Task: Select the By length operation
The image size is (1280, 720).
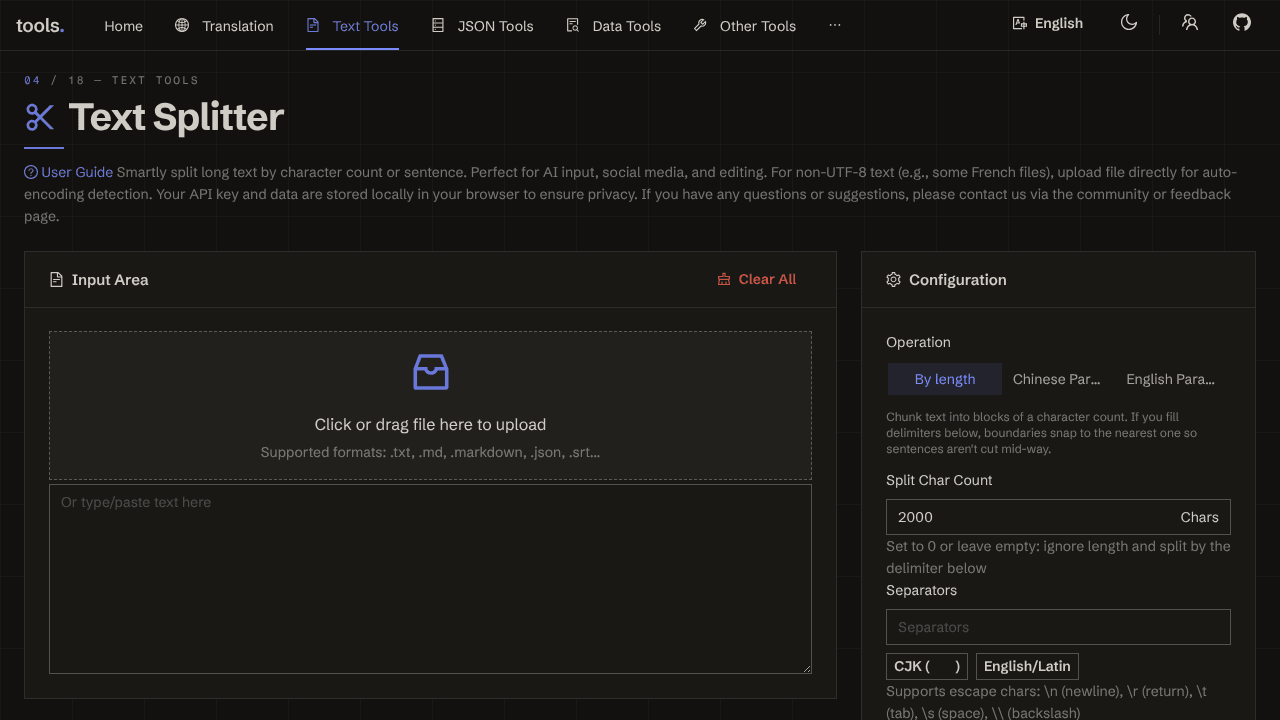Action: click(945, 379)
